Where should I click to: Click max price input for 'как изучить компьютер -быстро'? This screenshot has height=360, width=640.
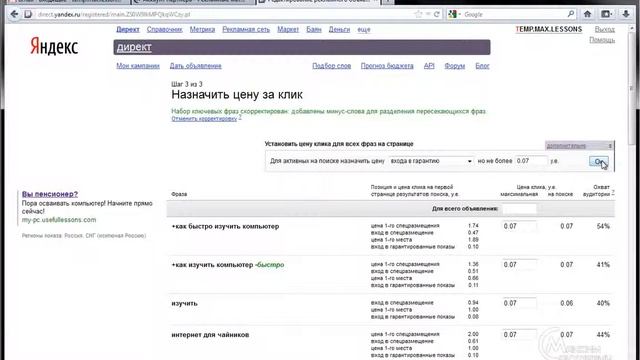coord(519,265)
